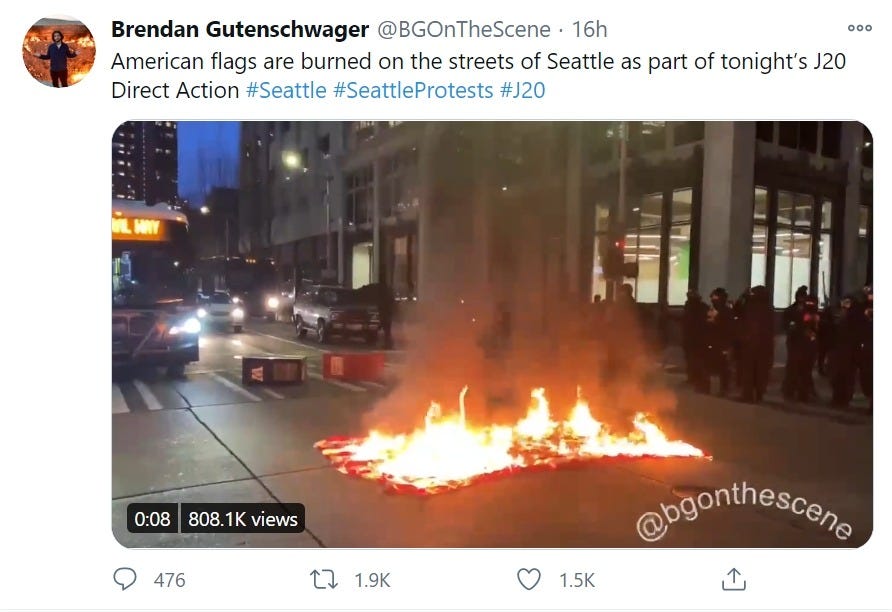Screen dimensions: 892x612
Task: Open the reply speech bubble icon
Action: pos(125,579)
